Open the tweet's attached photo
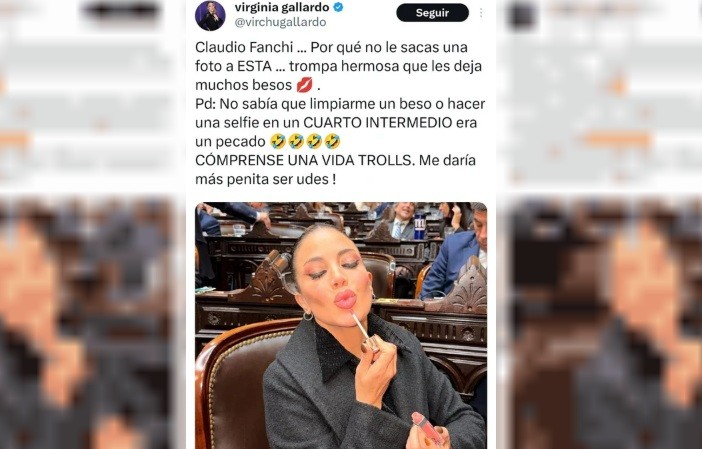This screenshot has width=702, height=449. [341, 325]
